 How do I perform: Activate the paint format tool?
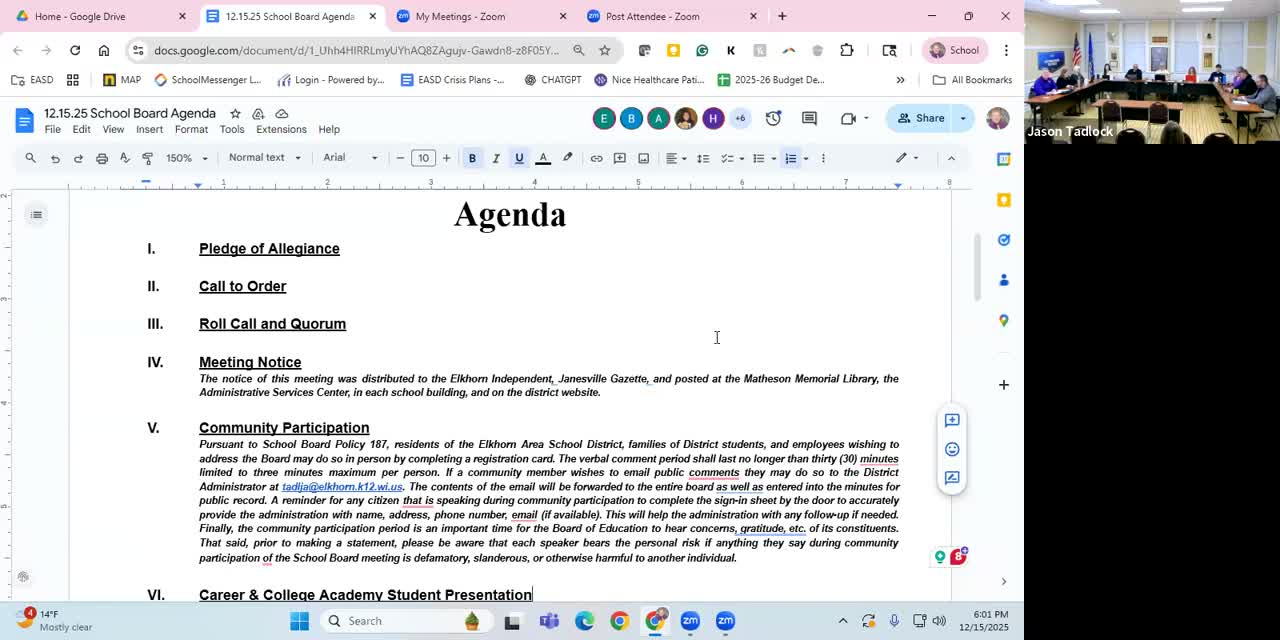click(148, 158)
